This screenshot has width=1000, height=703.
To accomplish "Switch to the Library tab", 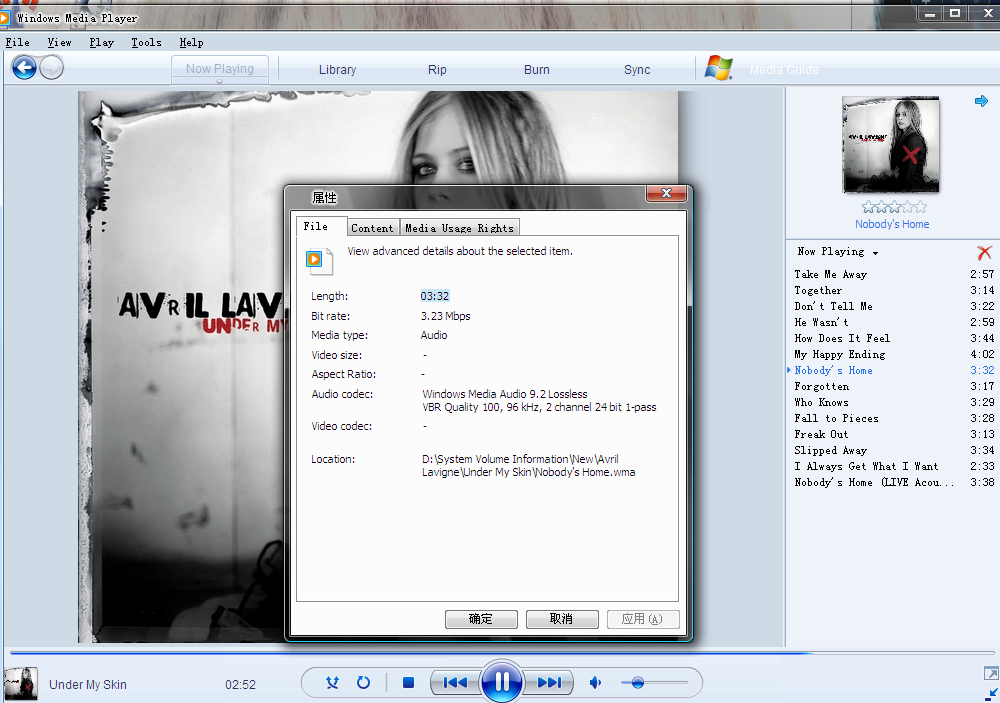I will [337, 70].
